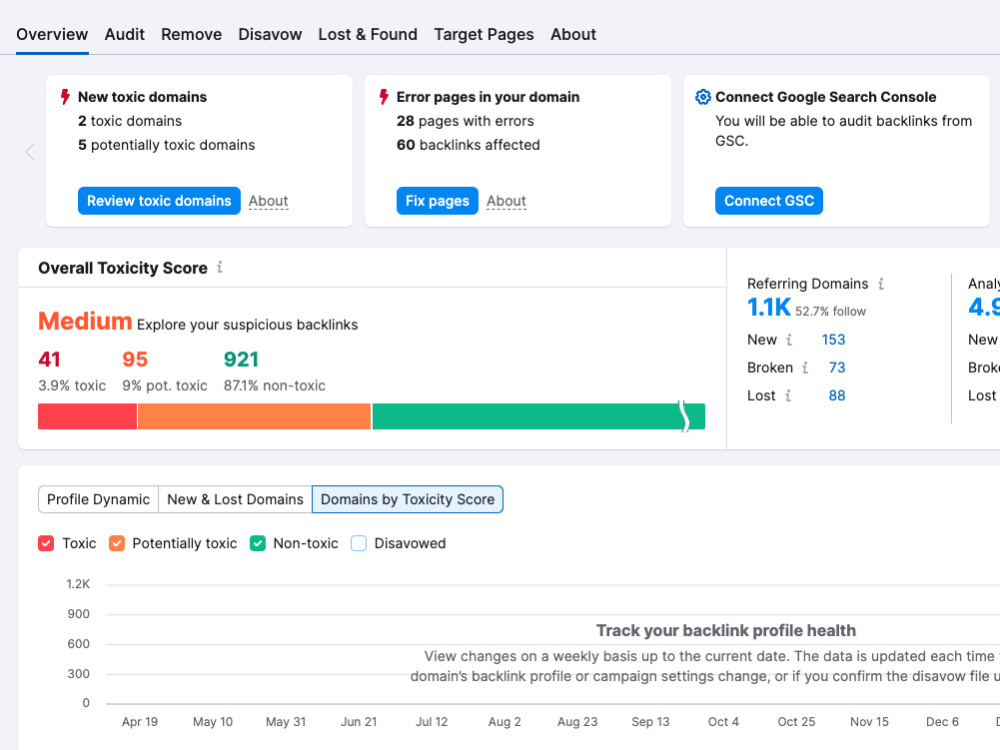Open the Lost & Found tab

click(367, 34)
